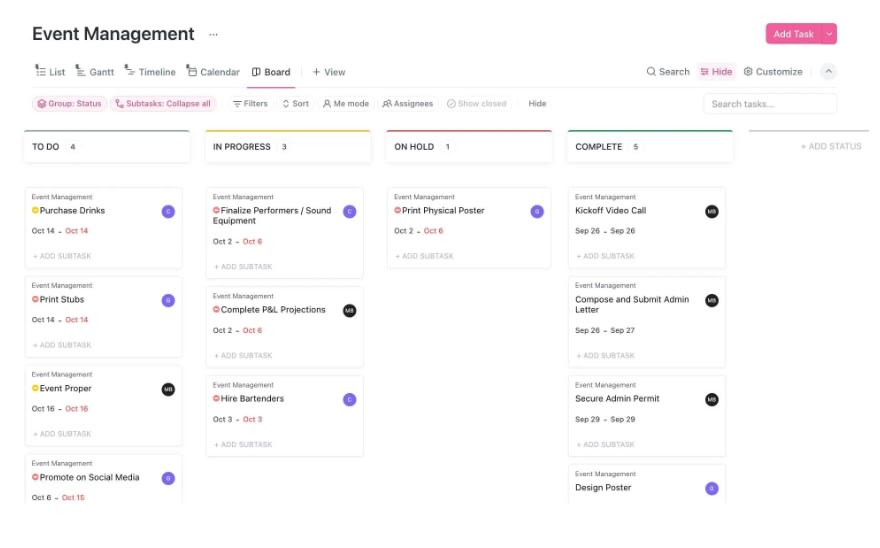Open Add Task dropdown arrow
Screen dimensions: 880x548
tap(829, 34)
